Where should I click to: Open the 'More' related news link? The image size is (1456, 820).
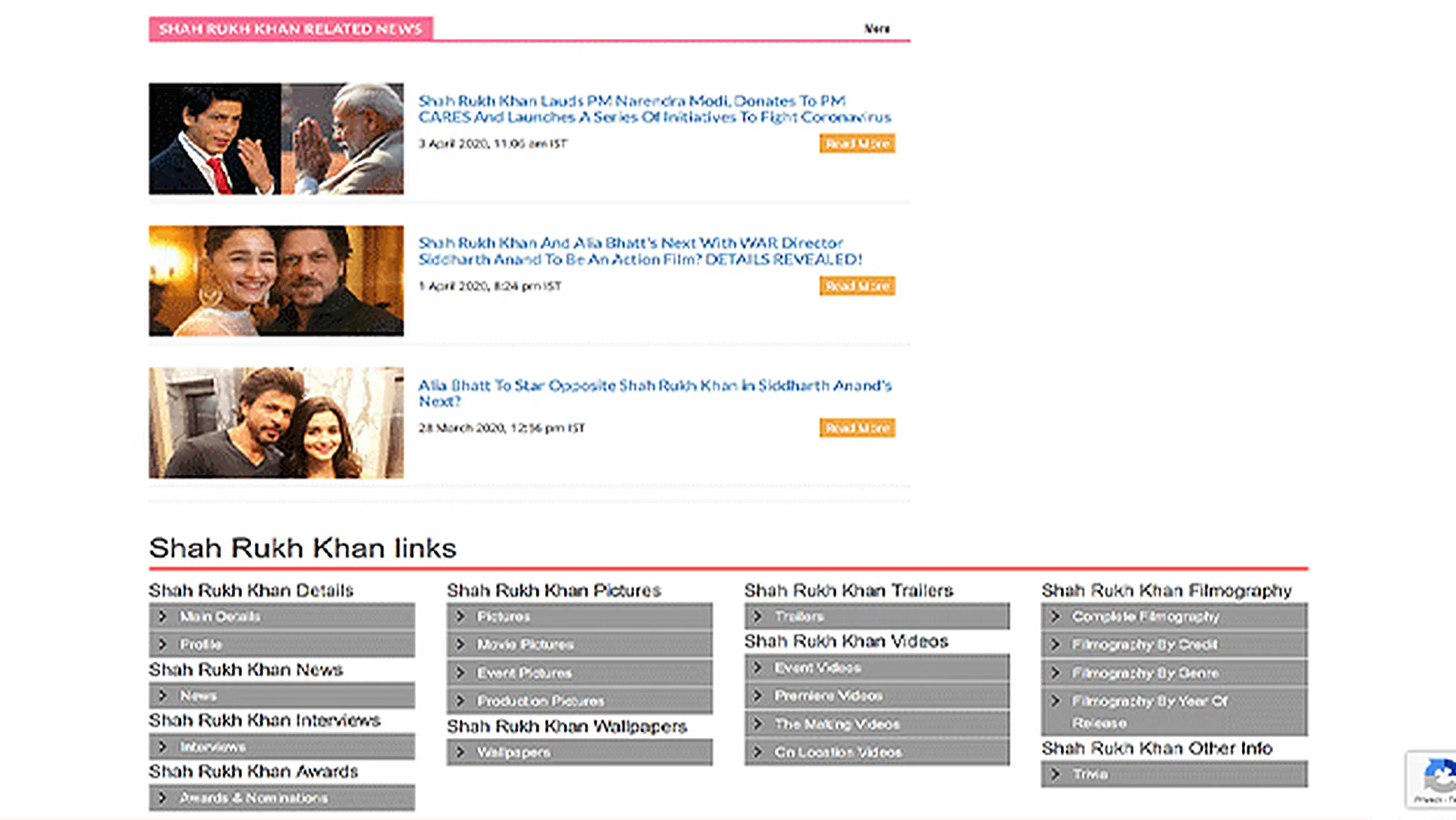point(876,28)
